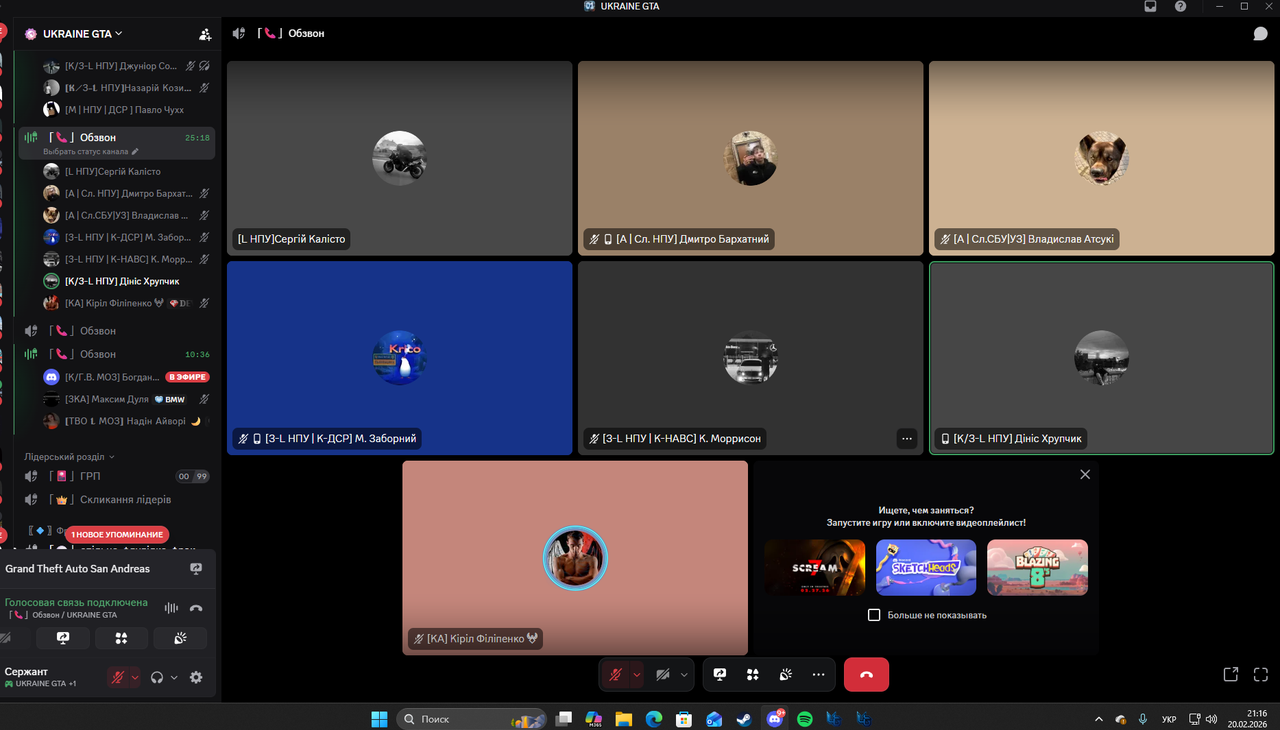1280x730 pixels.
Task: Click the "1 новое упоминание" pill
Action: point(117,534)
